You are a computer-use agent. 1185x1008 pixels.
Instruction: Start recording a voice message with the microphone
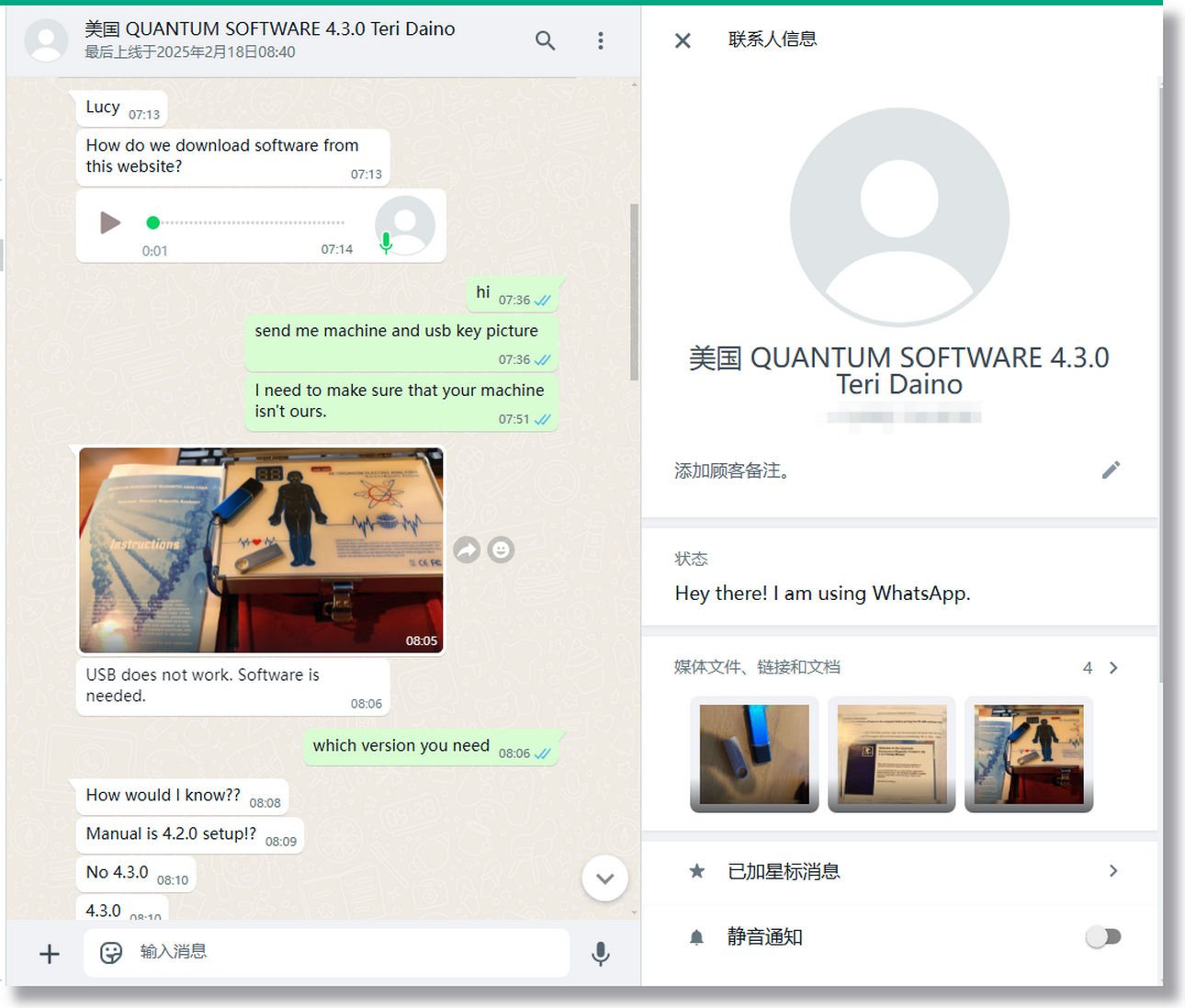(x=601, y=954)
